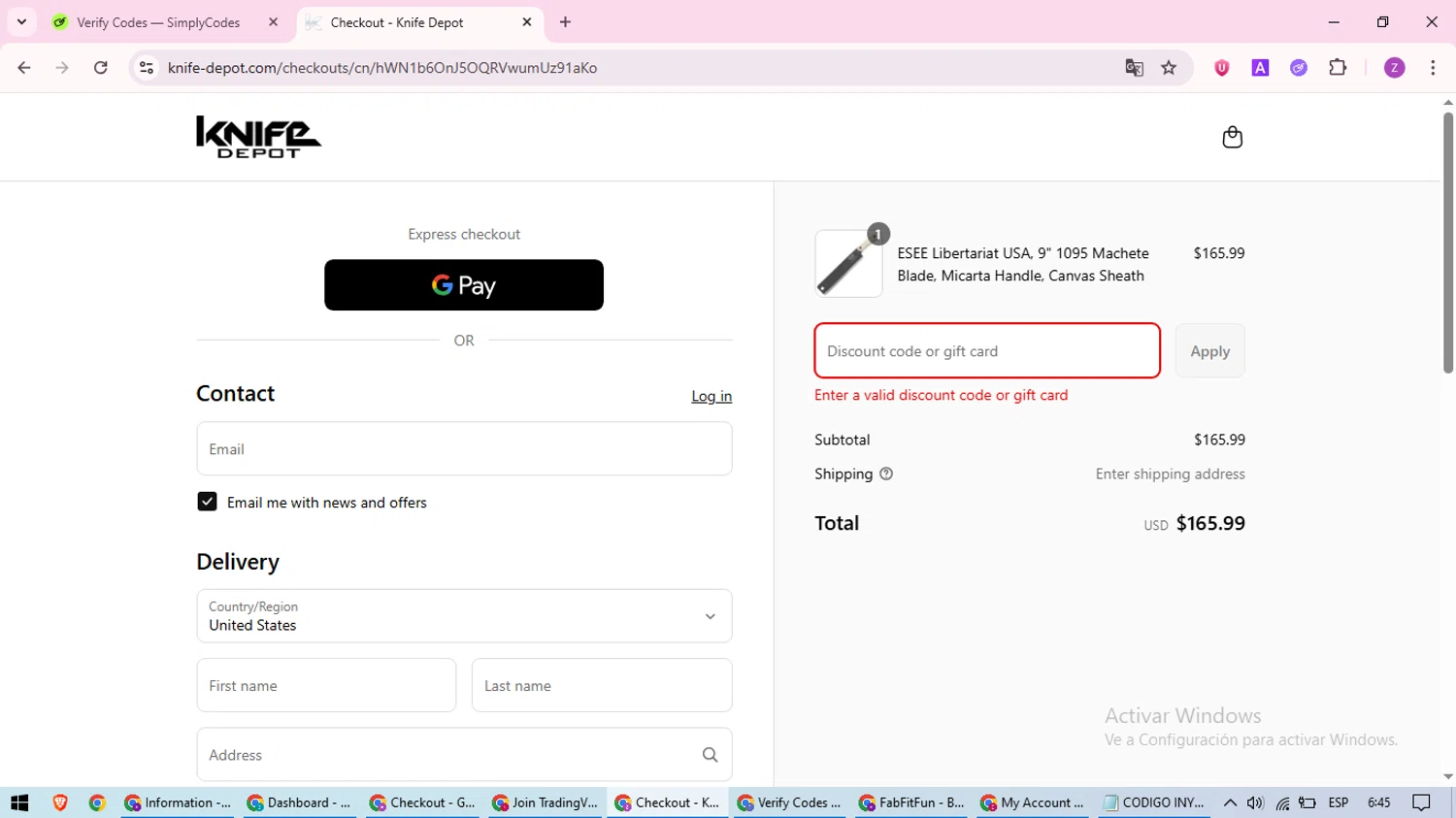
Task: View site information icon in address bar
Action: point(147,68)
